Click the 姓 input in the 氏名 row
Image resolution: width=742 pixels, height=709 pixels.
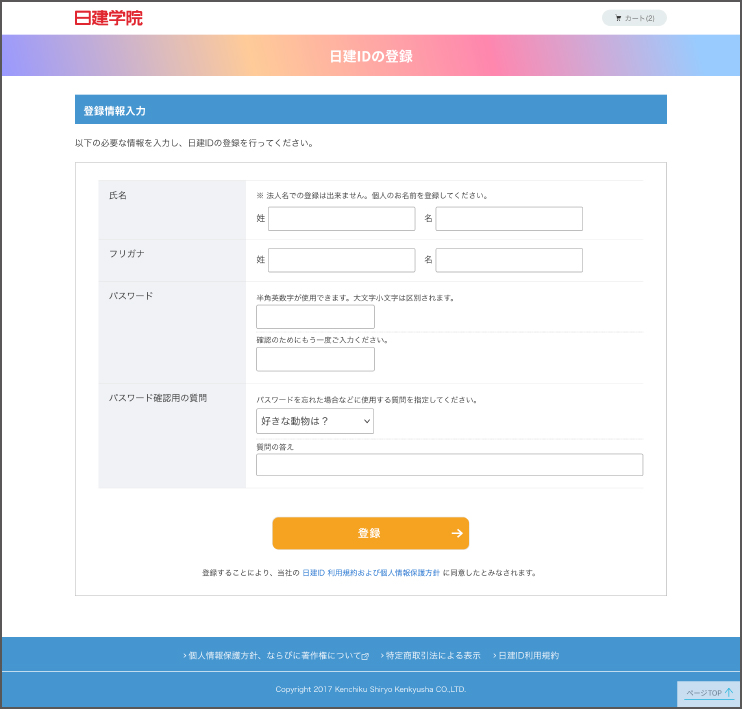pyautogui.click(x=342, y=219)
